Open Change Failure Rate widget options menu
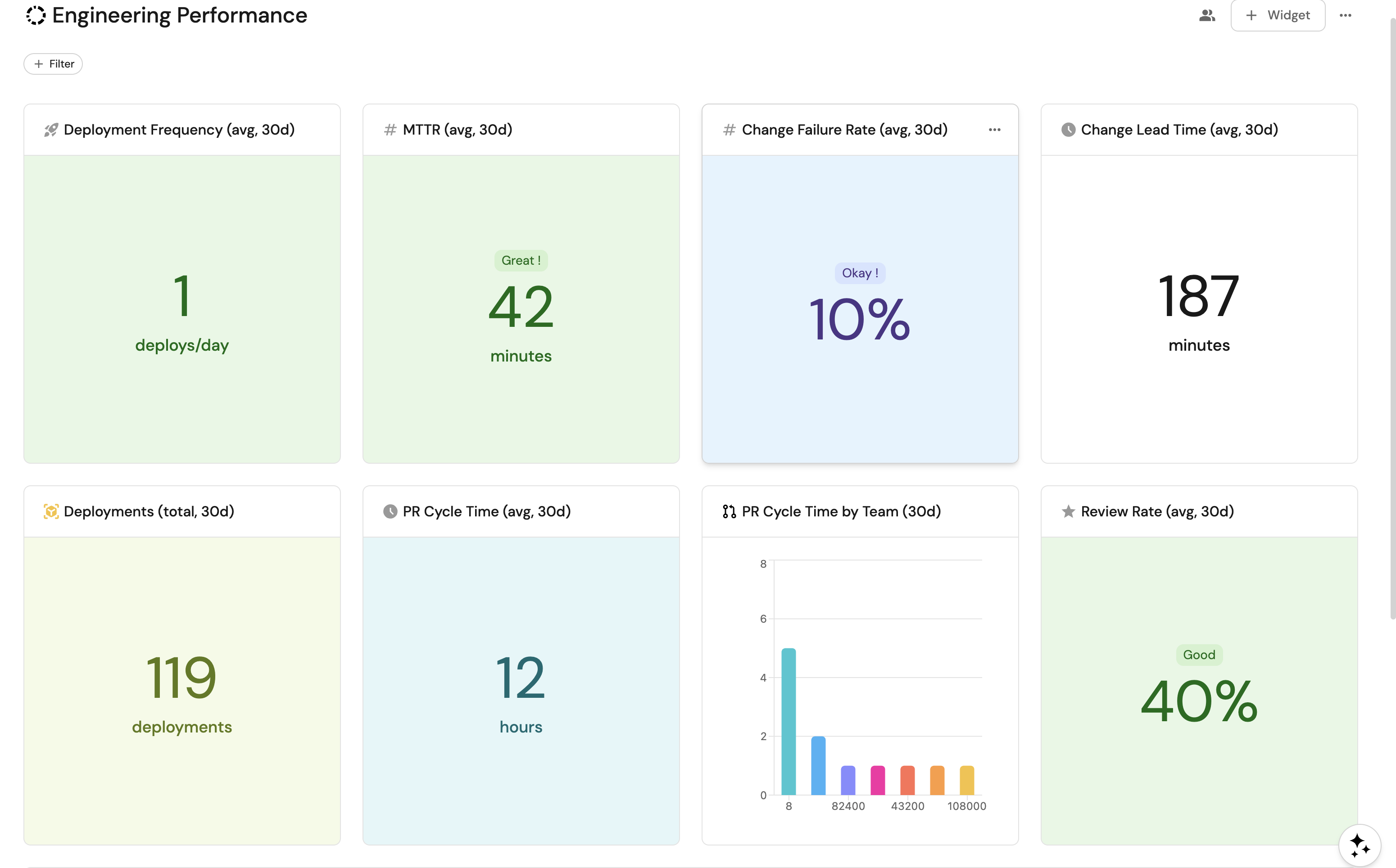 [x=994, y=130]
